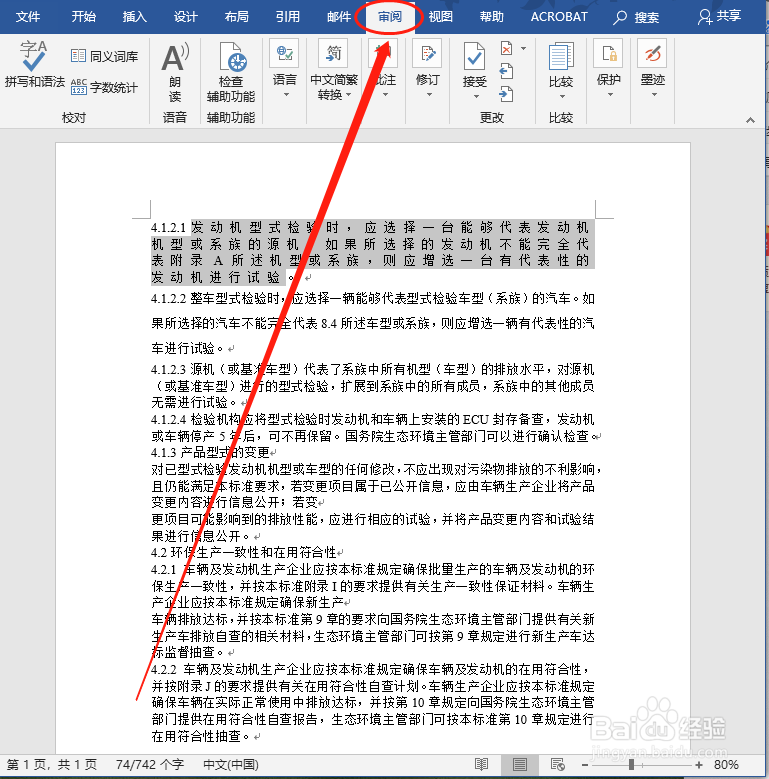
Task: Open the 保护 protect document button
Action: (x=609, y=70)
